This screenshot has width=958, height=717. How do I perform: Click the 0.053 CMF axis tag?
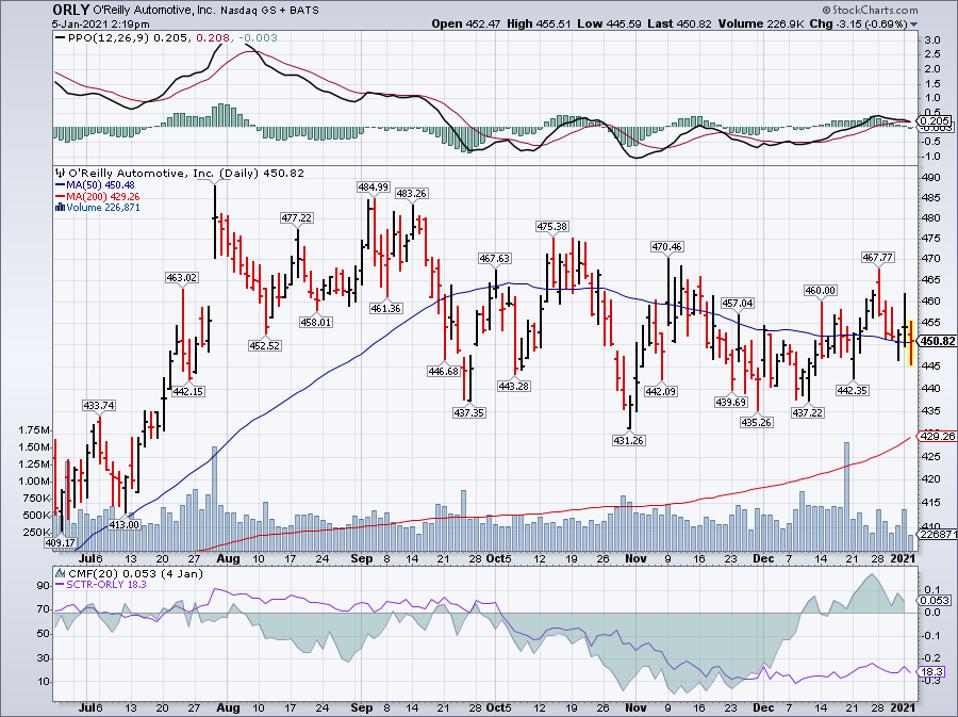tap(935, 601)
